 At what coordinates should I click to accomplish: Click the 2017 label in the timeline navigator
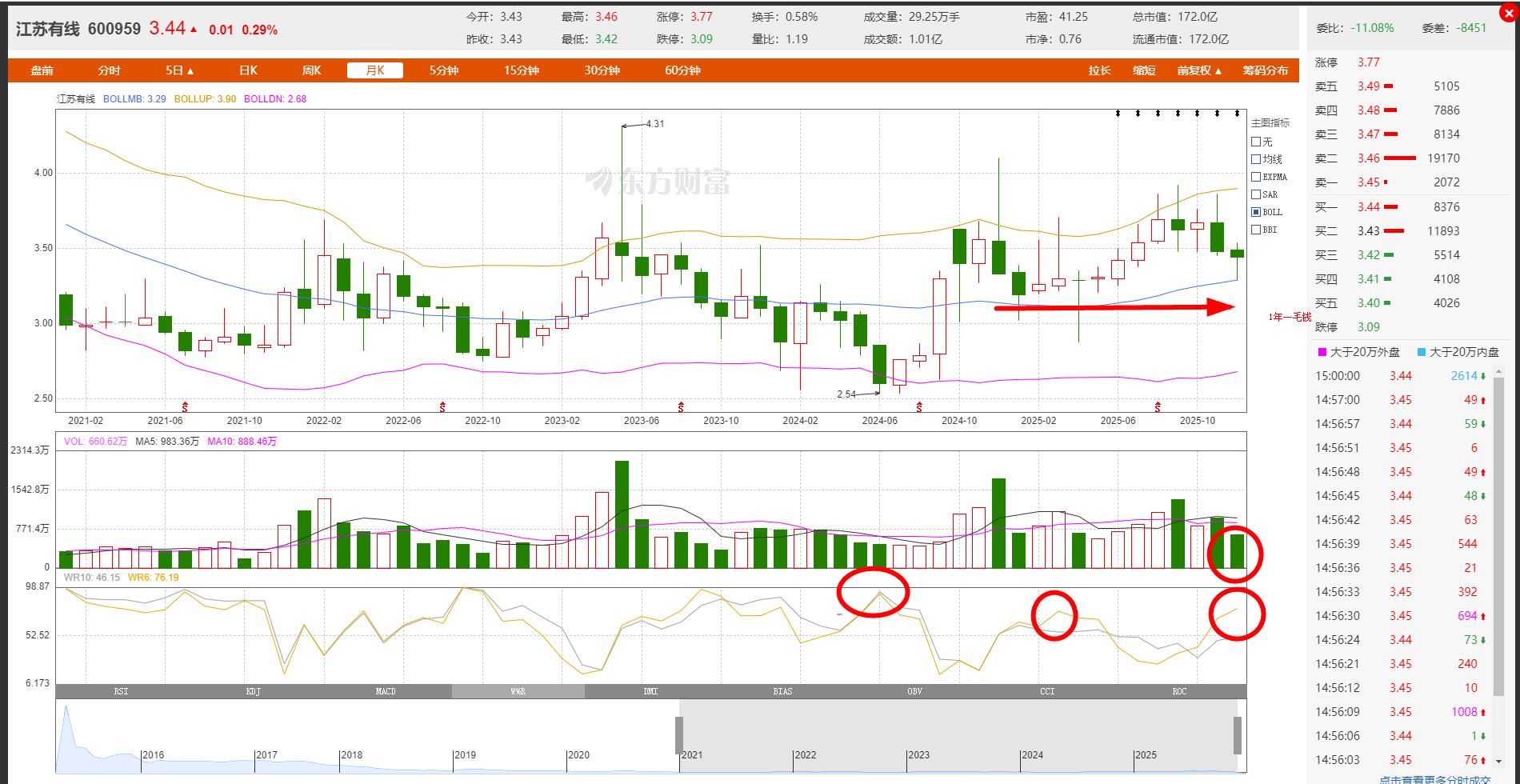266,754
